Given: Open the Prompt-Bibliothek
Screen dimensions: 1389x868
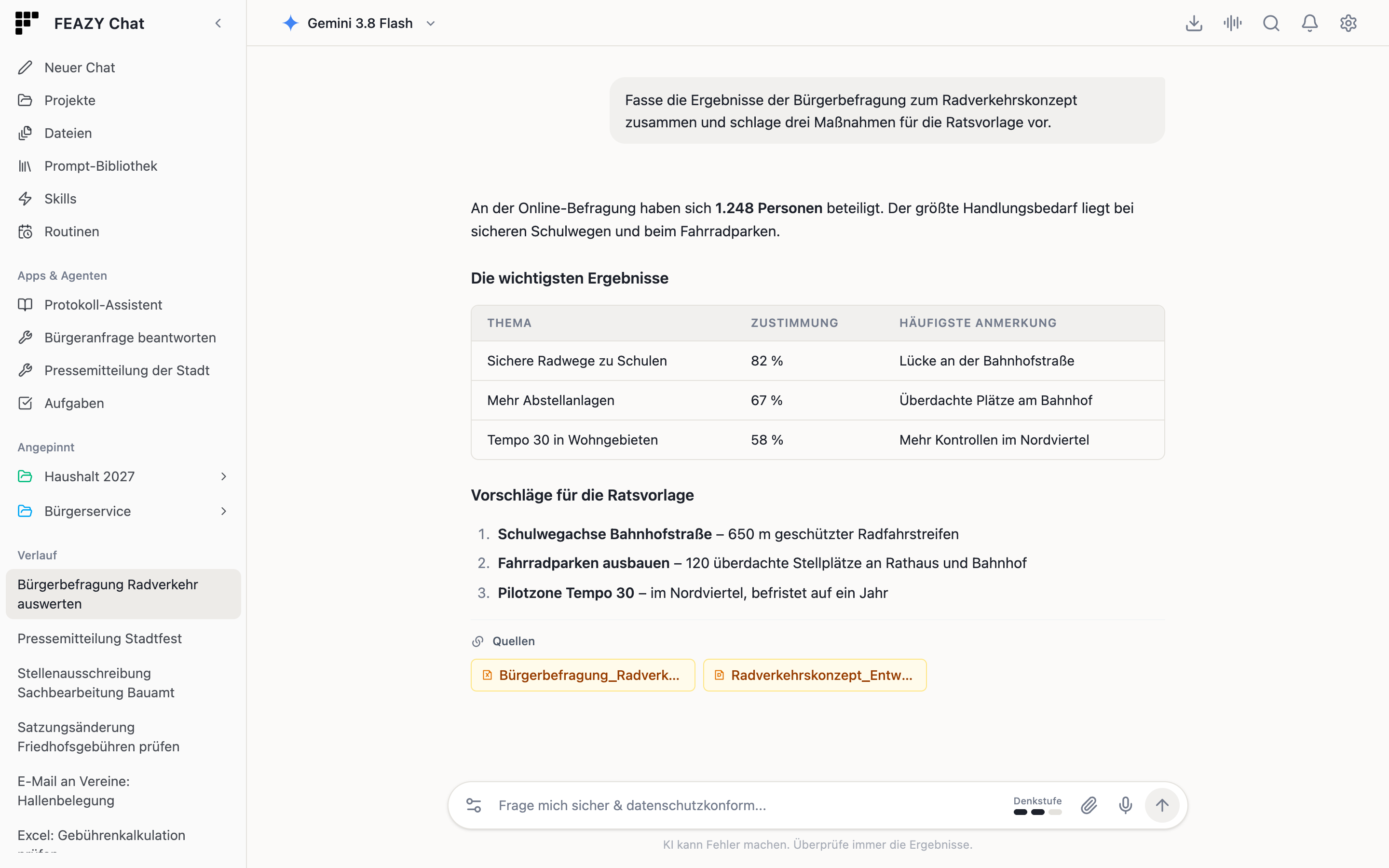Looking at the screenshot, I should pos(123,166).
